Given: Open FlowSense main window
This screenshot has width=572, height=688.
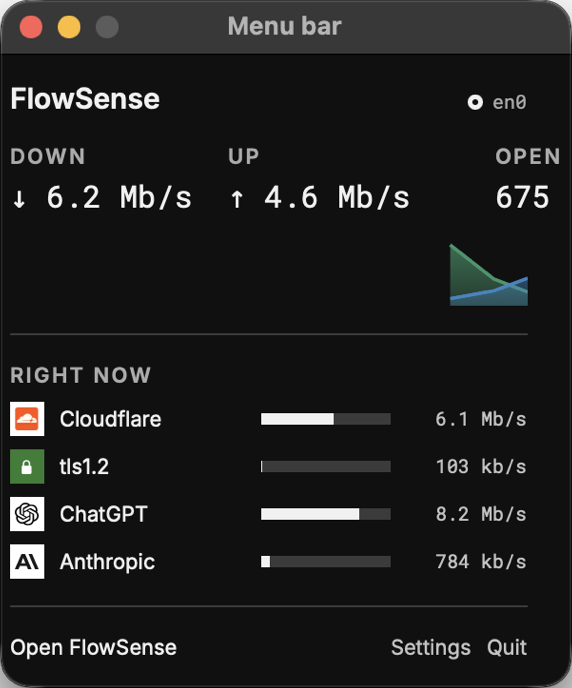Looking at the screenshot, I should pos(93,648).
